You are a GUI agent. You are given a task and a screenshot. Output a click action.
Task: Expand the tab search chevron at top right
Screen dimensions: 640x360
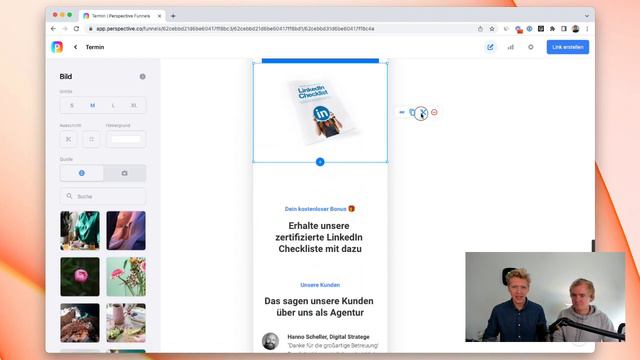[587, 16]
